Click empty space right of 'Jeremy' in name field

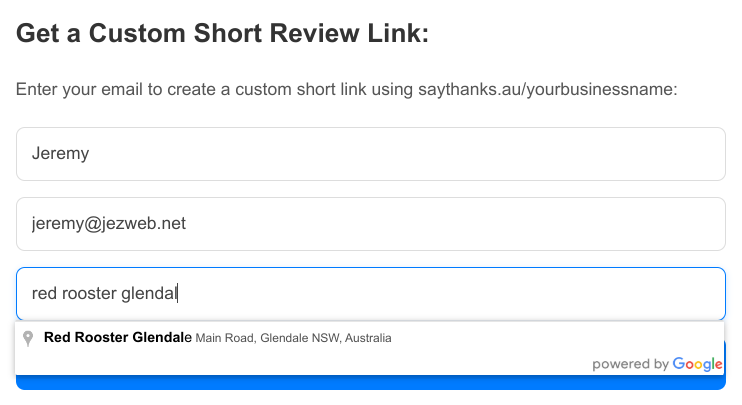point(400,154)
